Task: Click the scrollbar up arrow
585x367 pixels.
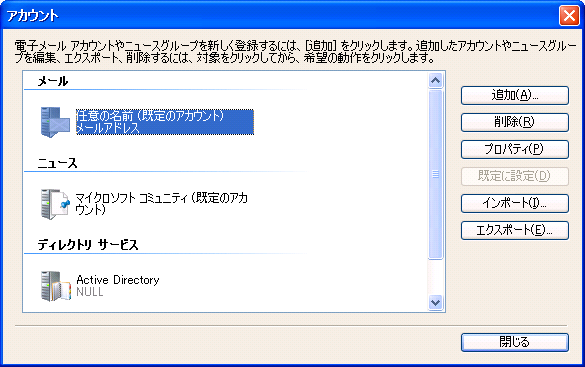Action: [435, 80]
